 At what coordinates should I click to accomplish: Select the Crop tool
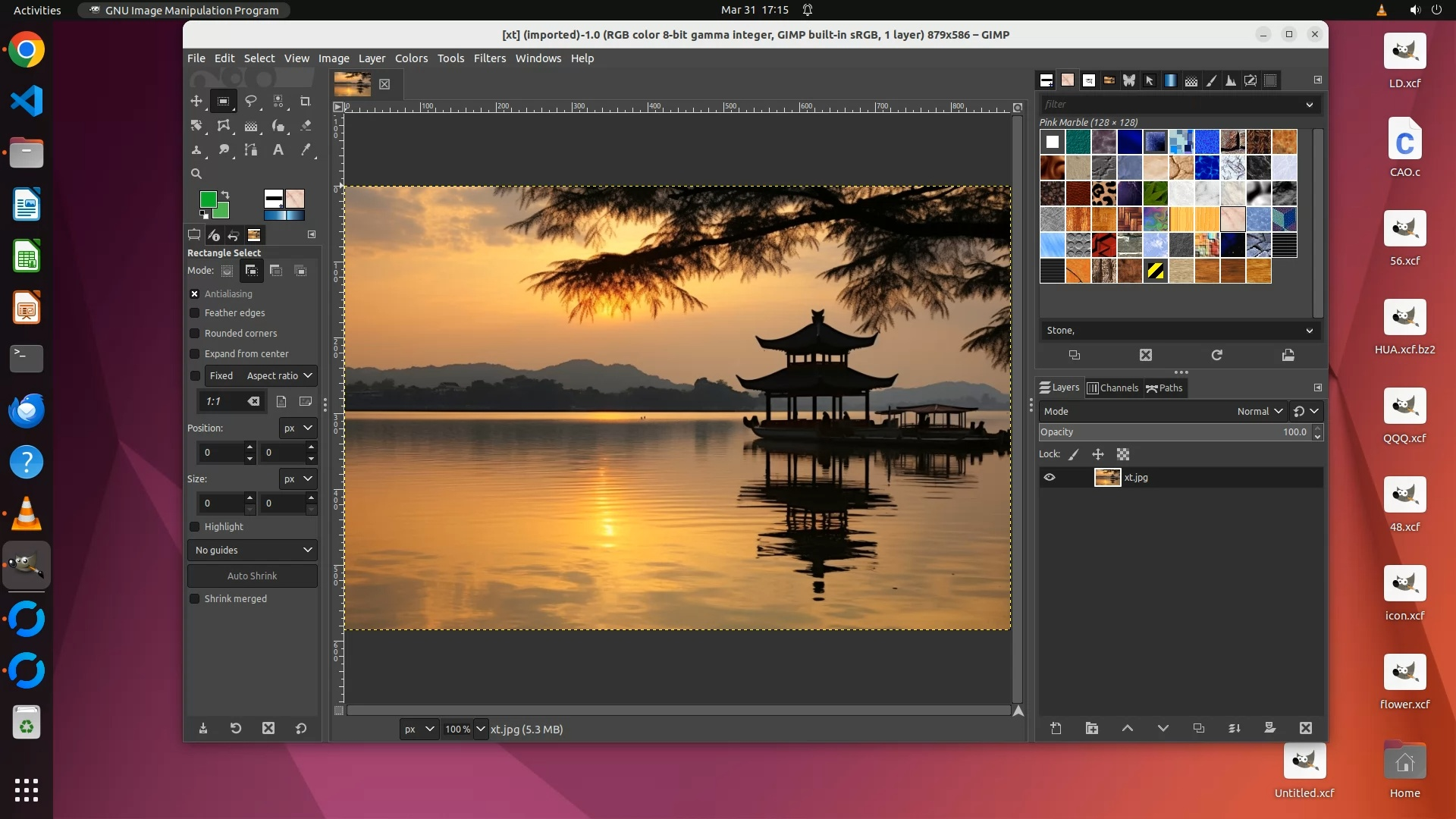305,101
